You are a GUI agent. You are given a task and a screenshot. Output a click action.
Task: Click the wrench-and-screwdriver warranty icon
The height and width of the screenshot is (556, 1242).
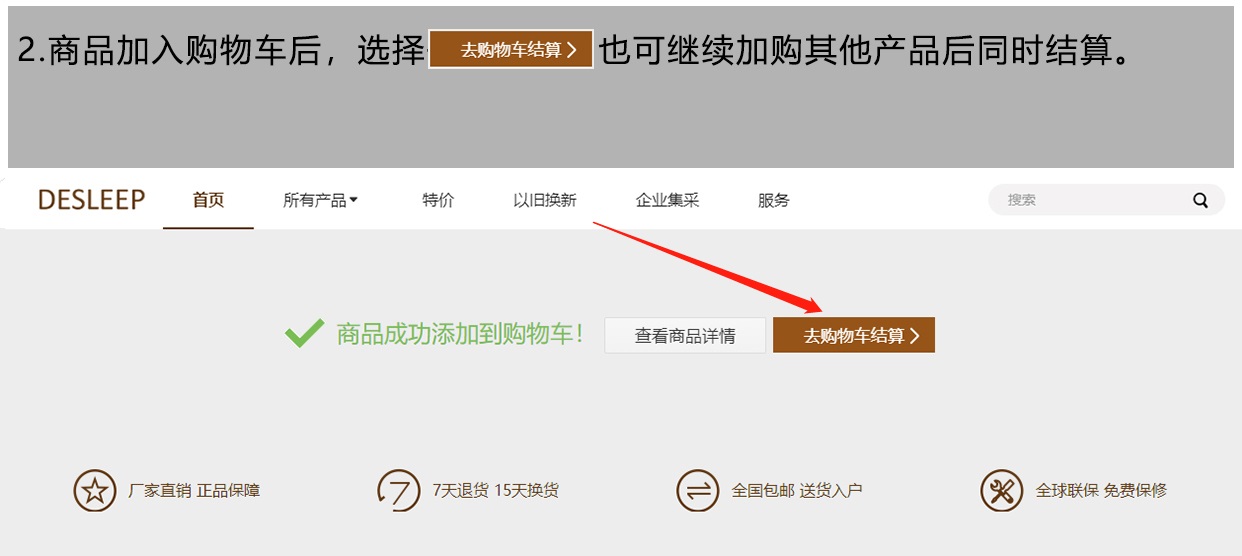1001,491
